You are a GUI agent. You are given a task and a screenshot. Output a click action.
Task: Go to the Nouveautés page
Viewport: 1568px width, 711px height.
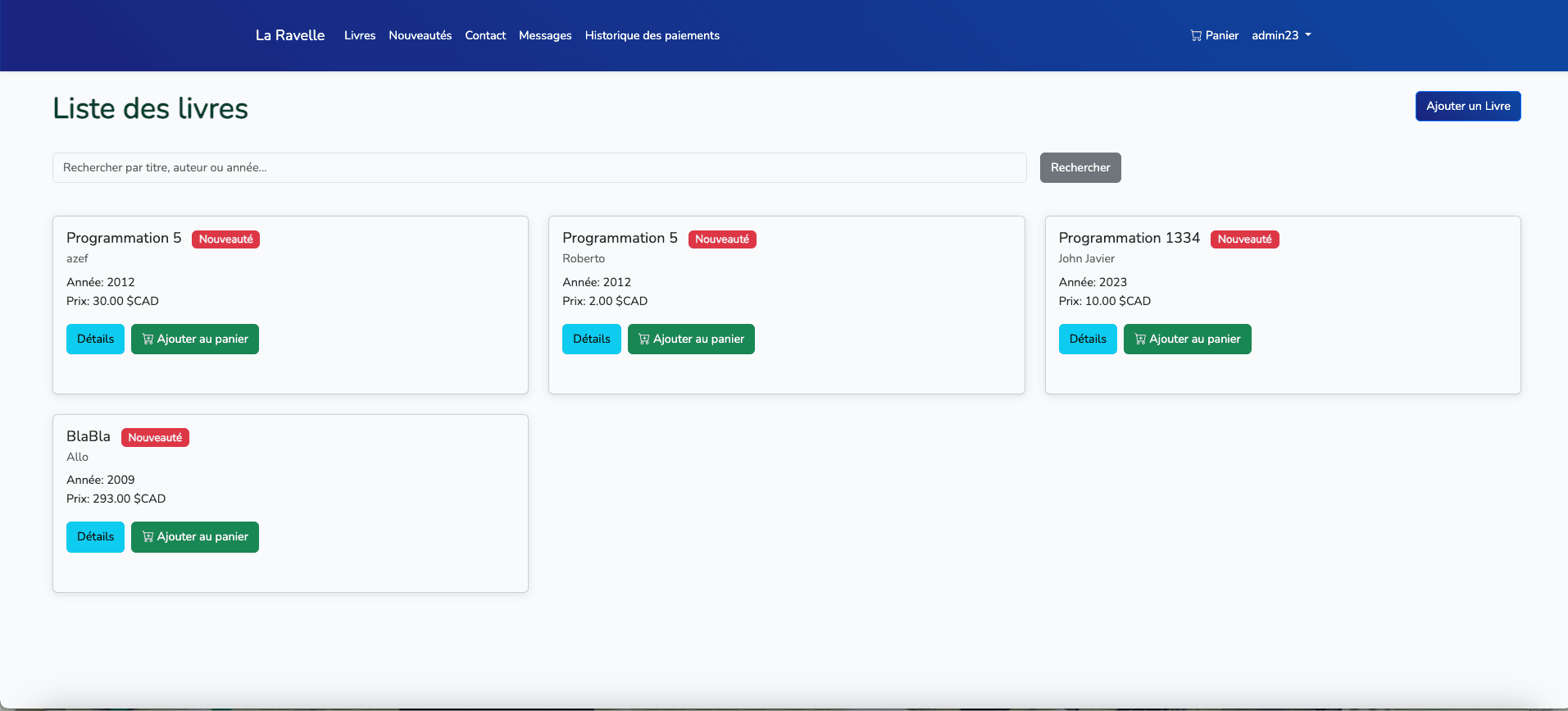420,35
